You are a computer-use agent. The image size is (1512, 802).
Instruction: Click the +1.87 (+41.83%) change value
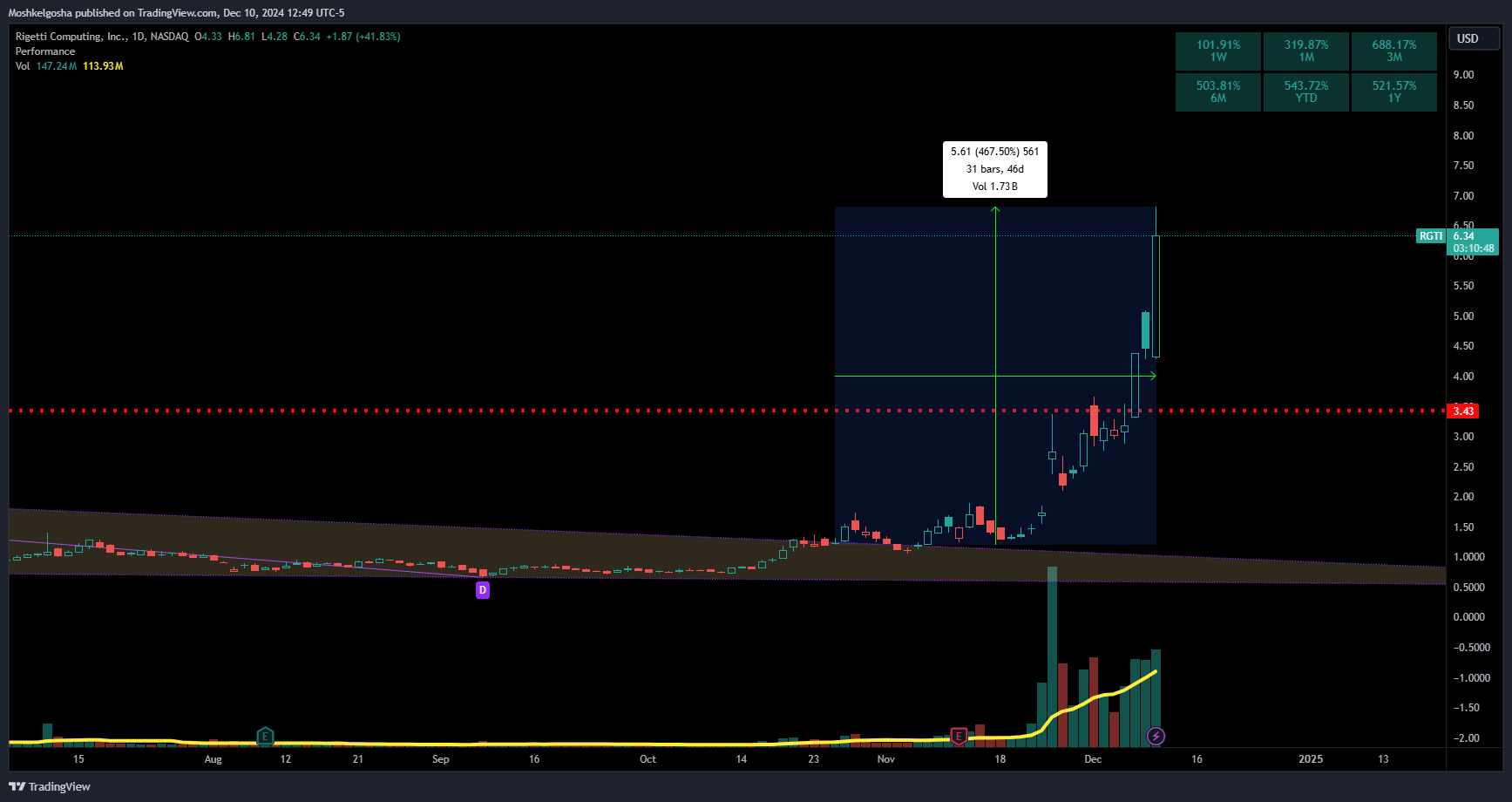pos(363,37)
